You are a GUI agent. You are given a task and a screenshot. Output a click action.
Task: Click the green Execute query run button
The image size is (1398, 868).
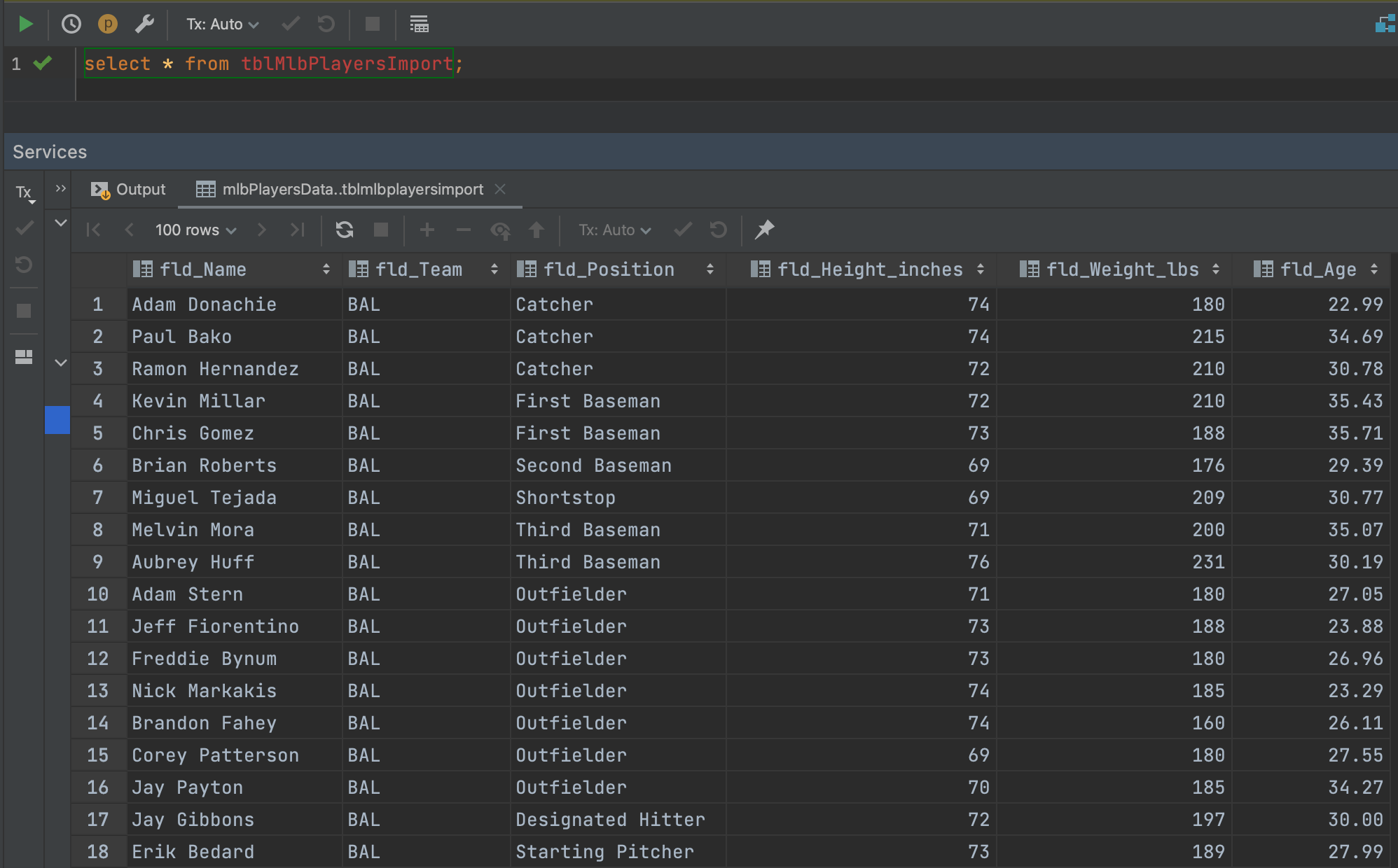25,24
